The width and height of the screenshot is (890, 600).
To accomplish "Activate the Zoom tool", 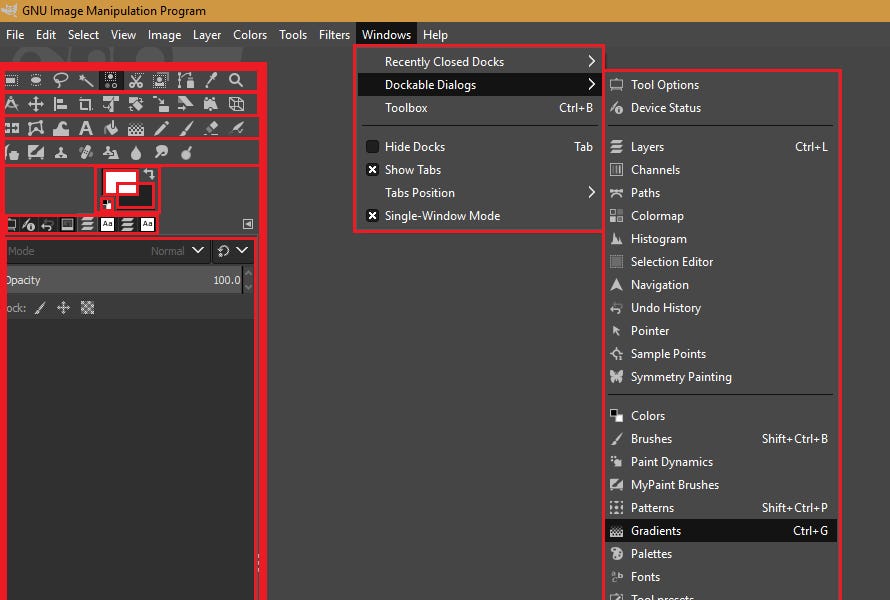I will [233, 80].
